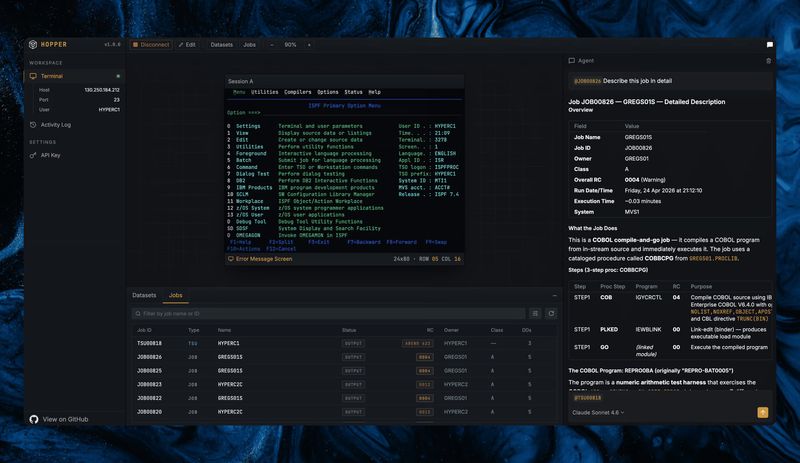Click the job filter search field

coord(328,313)
